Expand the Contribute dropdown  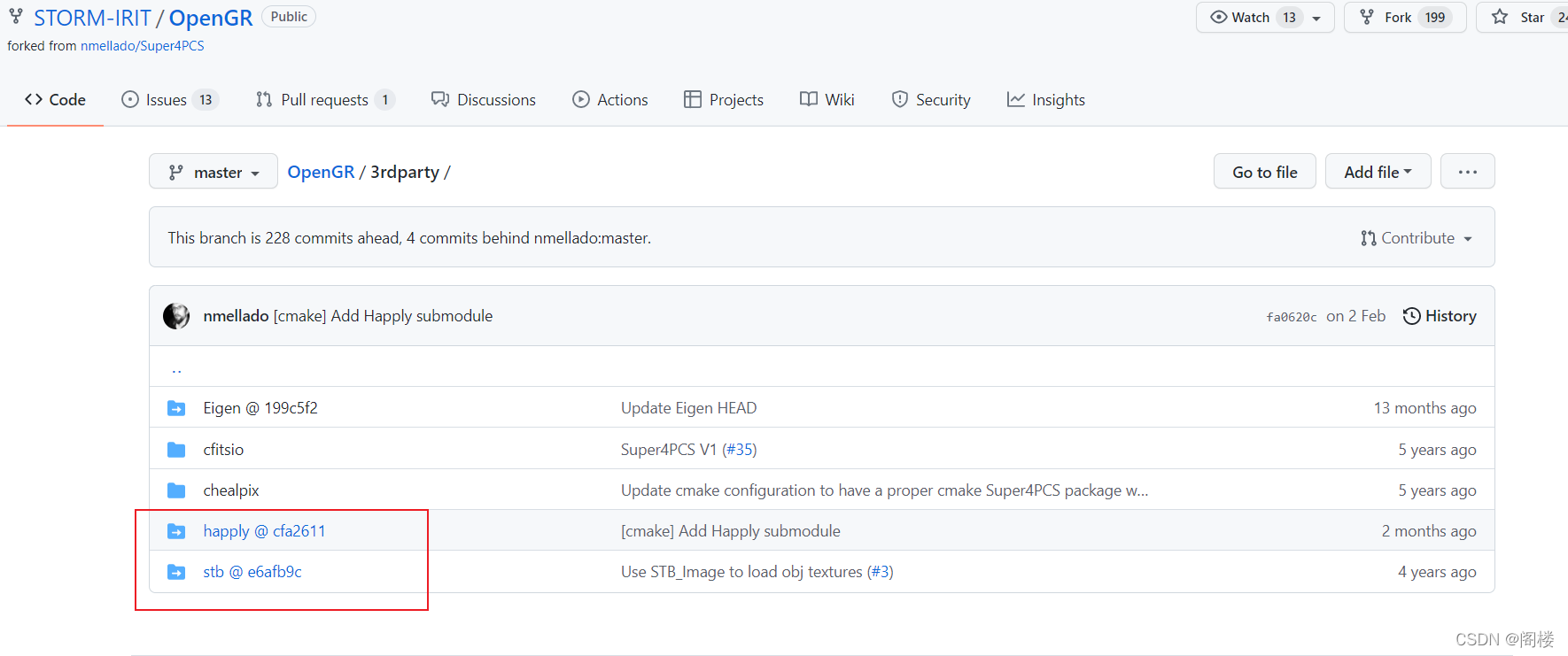click(1417, 238)
